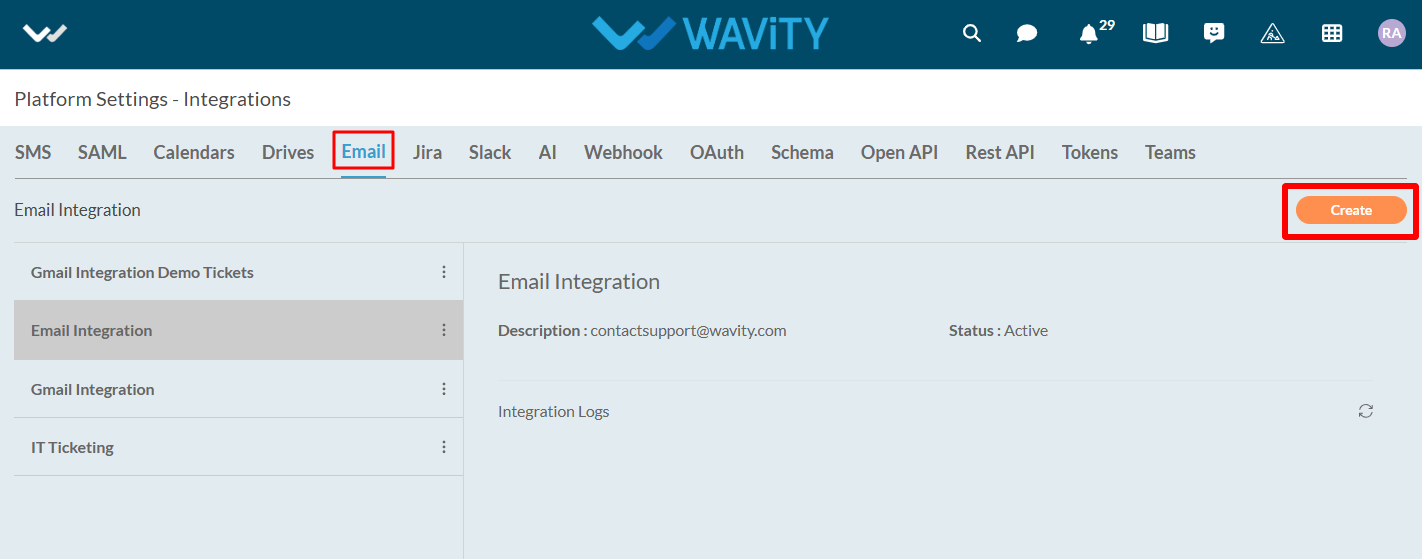Switch to the OAuth tab
The width and height of the screenshot is (1422, 559).
[717, 152]
